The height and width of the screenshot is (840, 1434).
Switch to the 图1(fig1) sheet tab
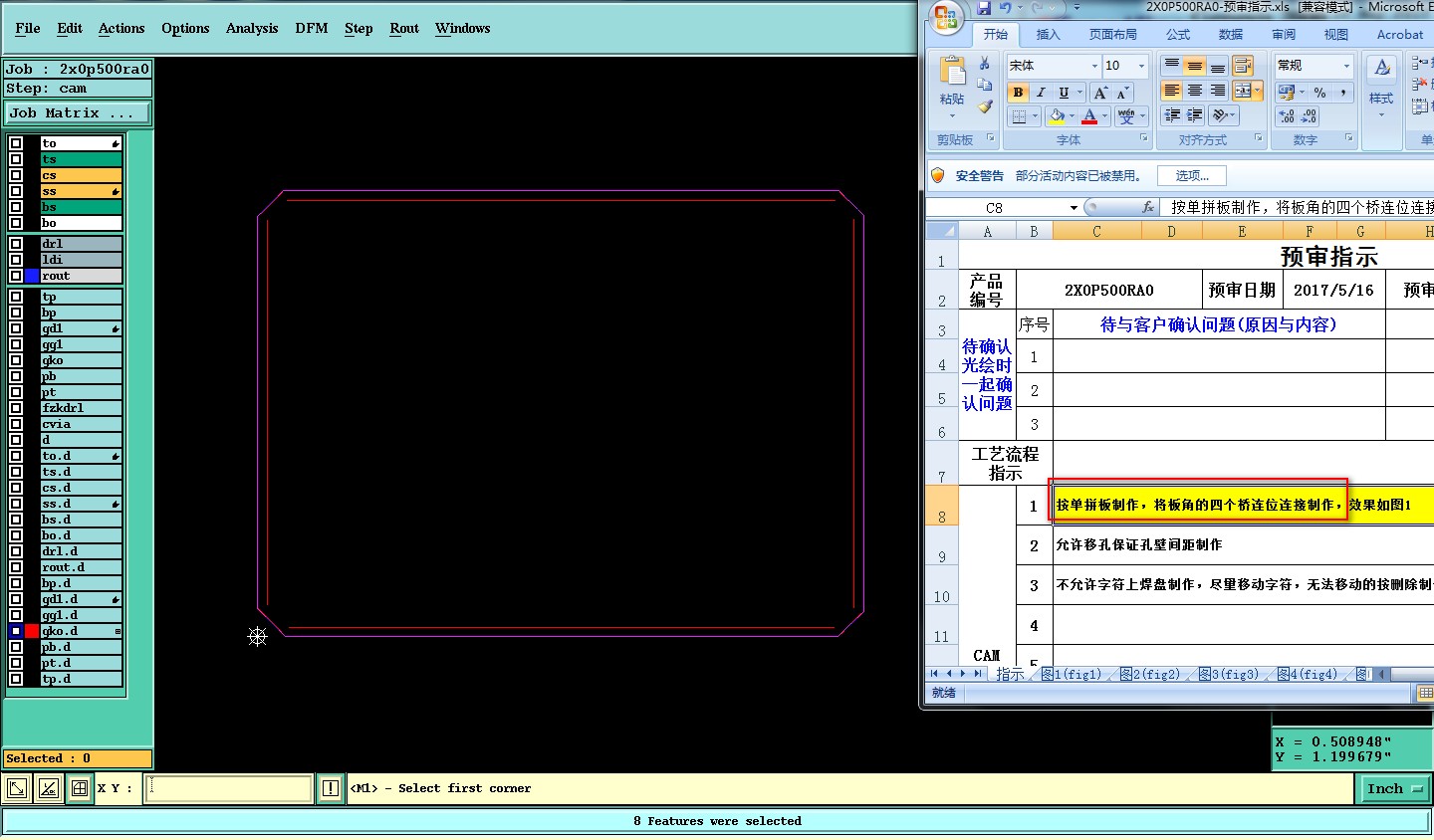tap(1072, 674)
